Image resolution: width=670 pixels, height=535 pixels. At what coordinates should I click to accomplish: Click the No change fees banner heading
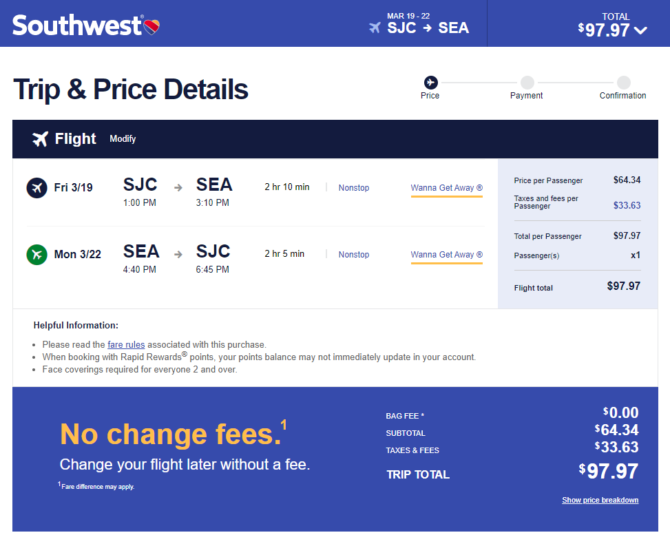(173, 434)
